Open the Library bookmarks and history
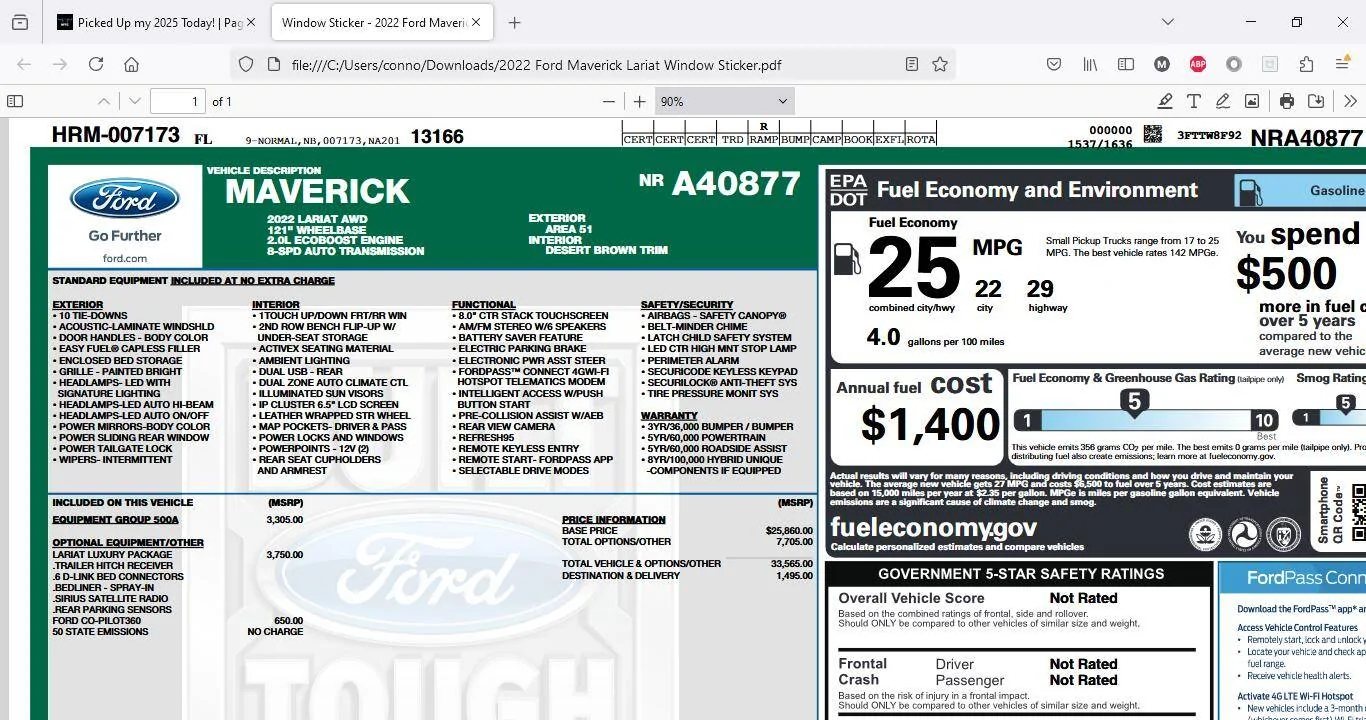1366x720 pixels. 1090,64
